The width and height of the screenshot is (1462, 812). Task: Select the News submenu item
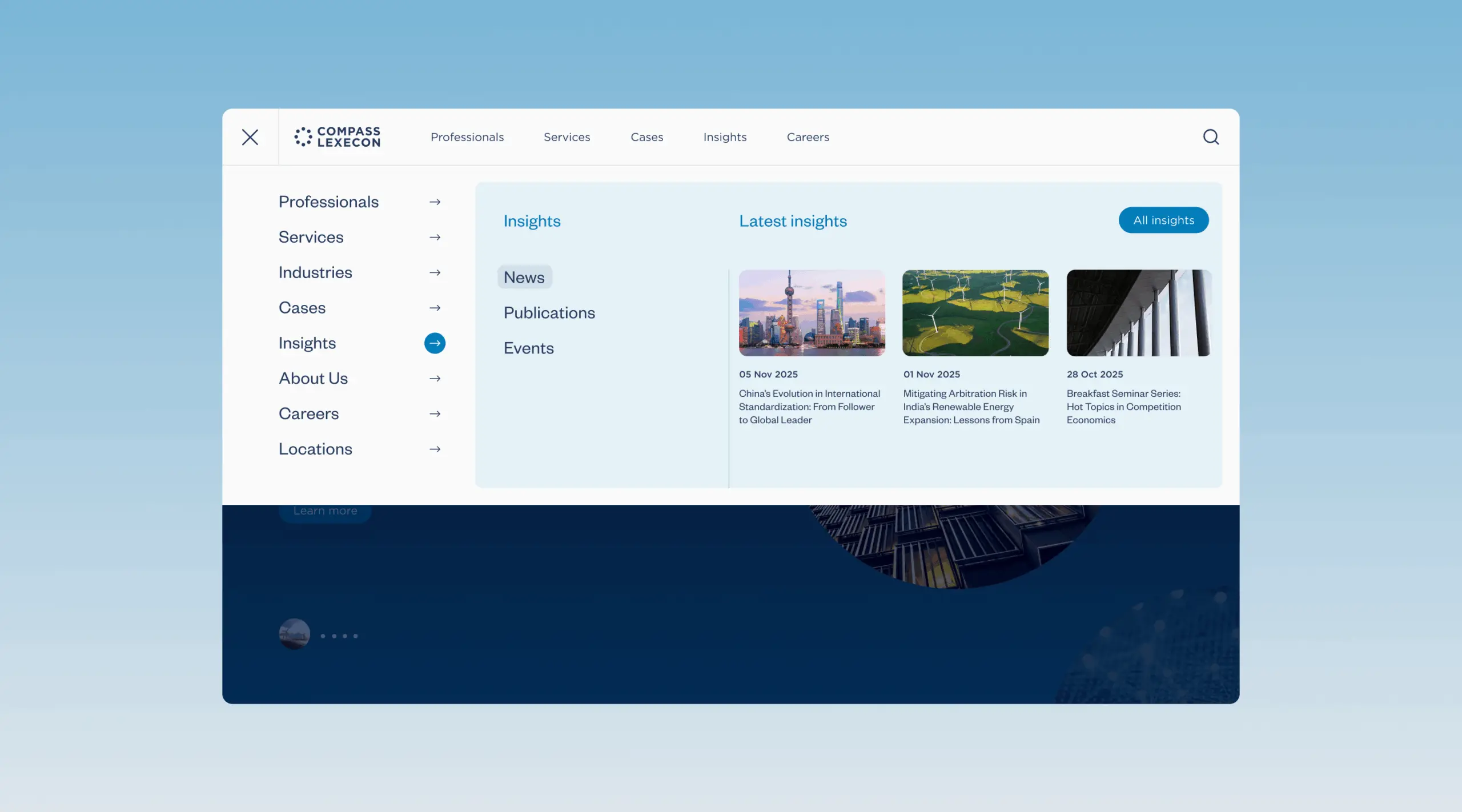click(524, 278)
